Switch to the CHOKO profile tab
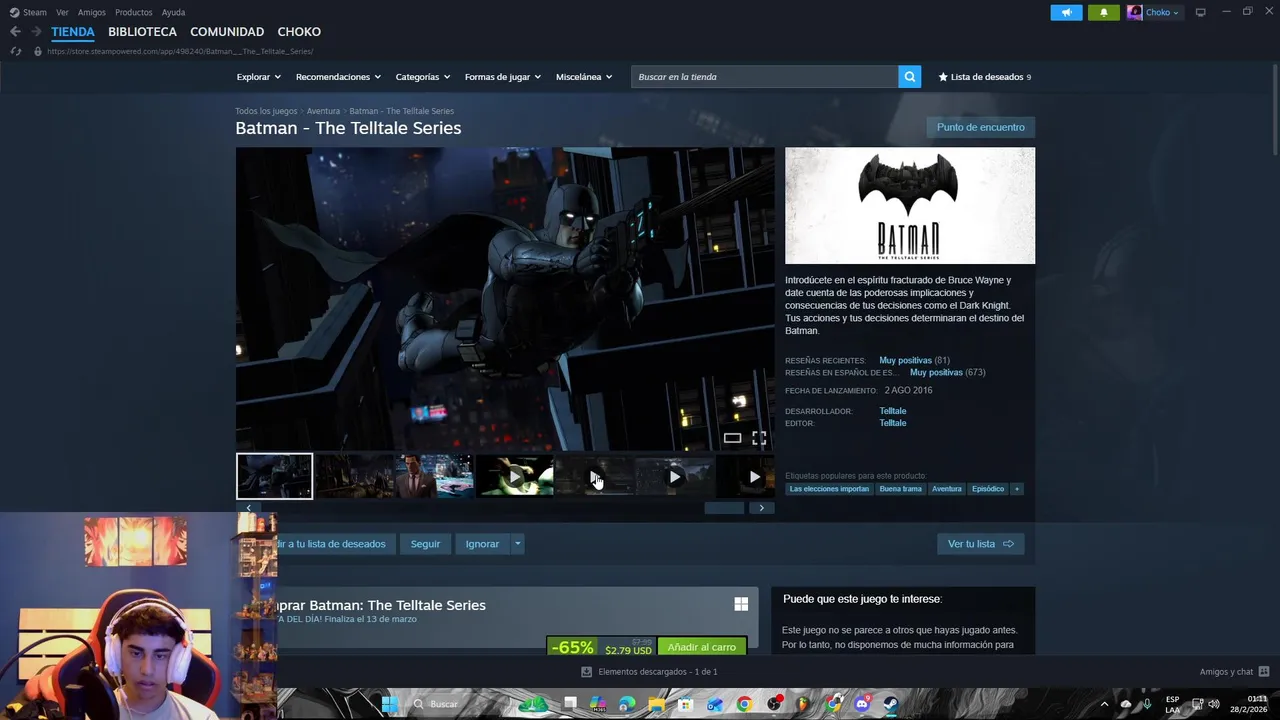The image size is (1280, 720). pyautogui.click(x=299, y=32)
